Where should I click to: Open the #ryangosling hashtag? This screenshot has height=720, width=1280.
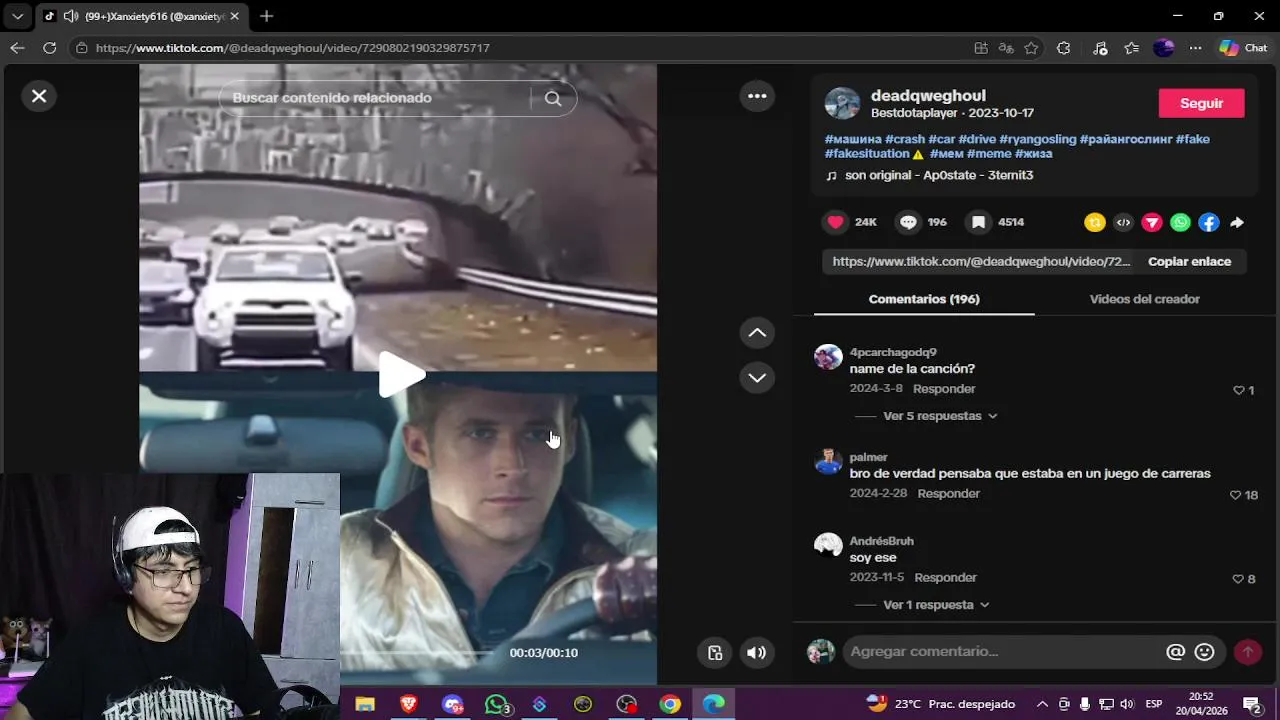[x=1037, y=139]
